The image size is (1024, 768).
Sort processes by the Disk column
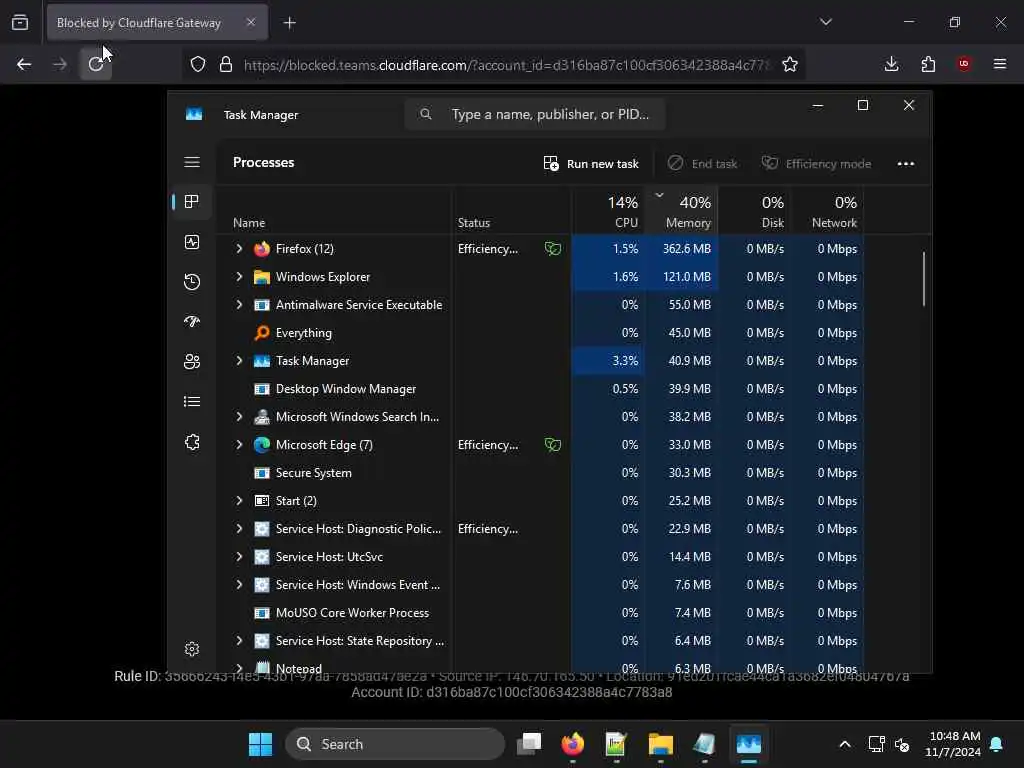(755, 210)
